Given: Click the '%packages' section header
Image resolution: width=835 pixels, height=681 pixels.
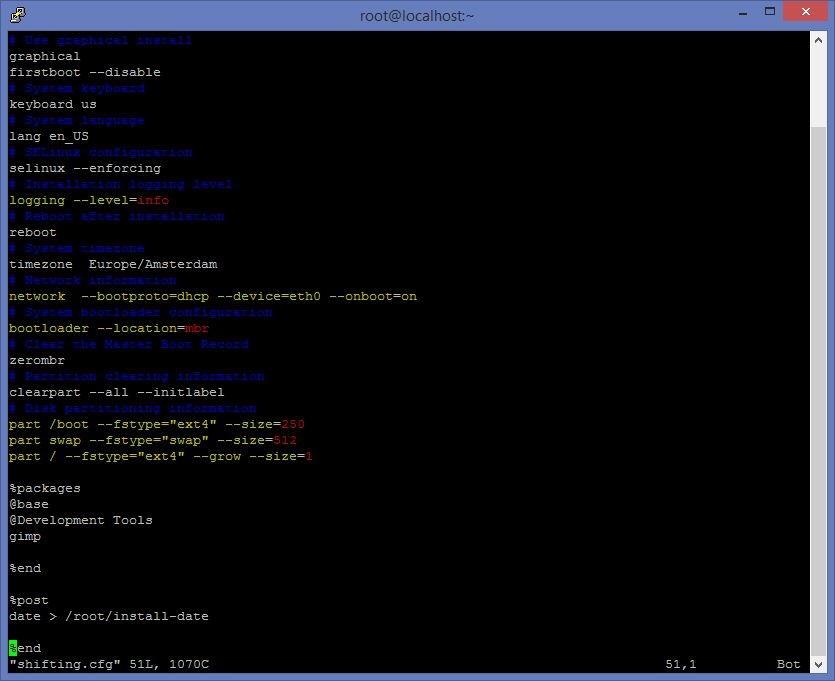Looking at the screenshot, I should point(45,488).
